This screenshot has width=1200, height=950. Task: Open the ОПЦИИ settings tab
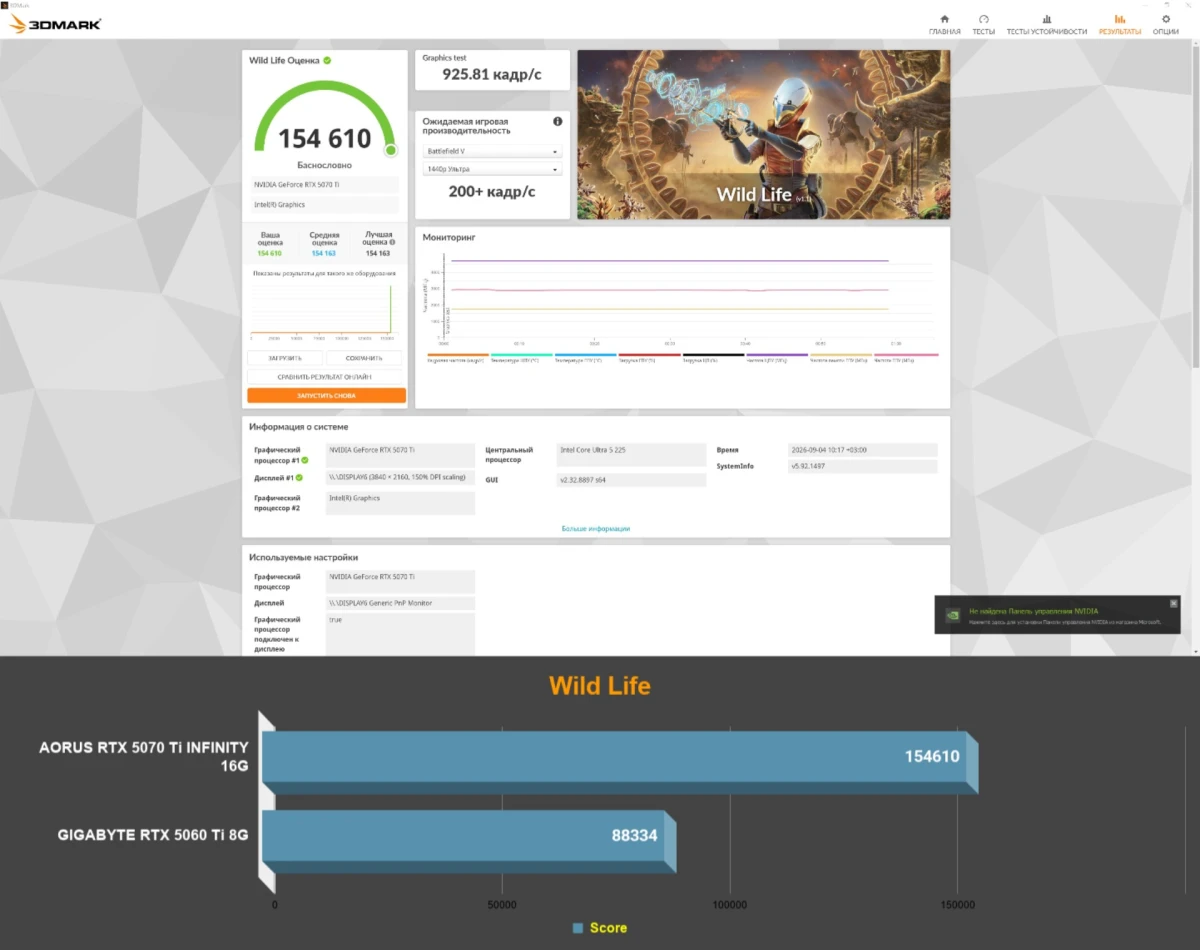1165,24
